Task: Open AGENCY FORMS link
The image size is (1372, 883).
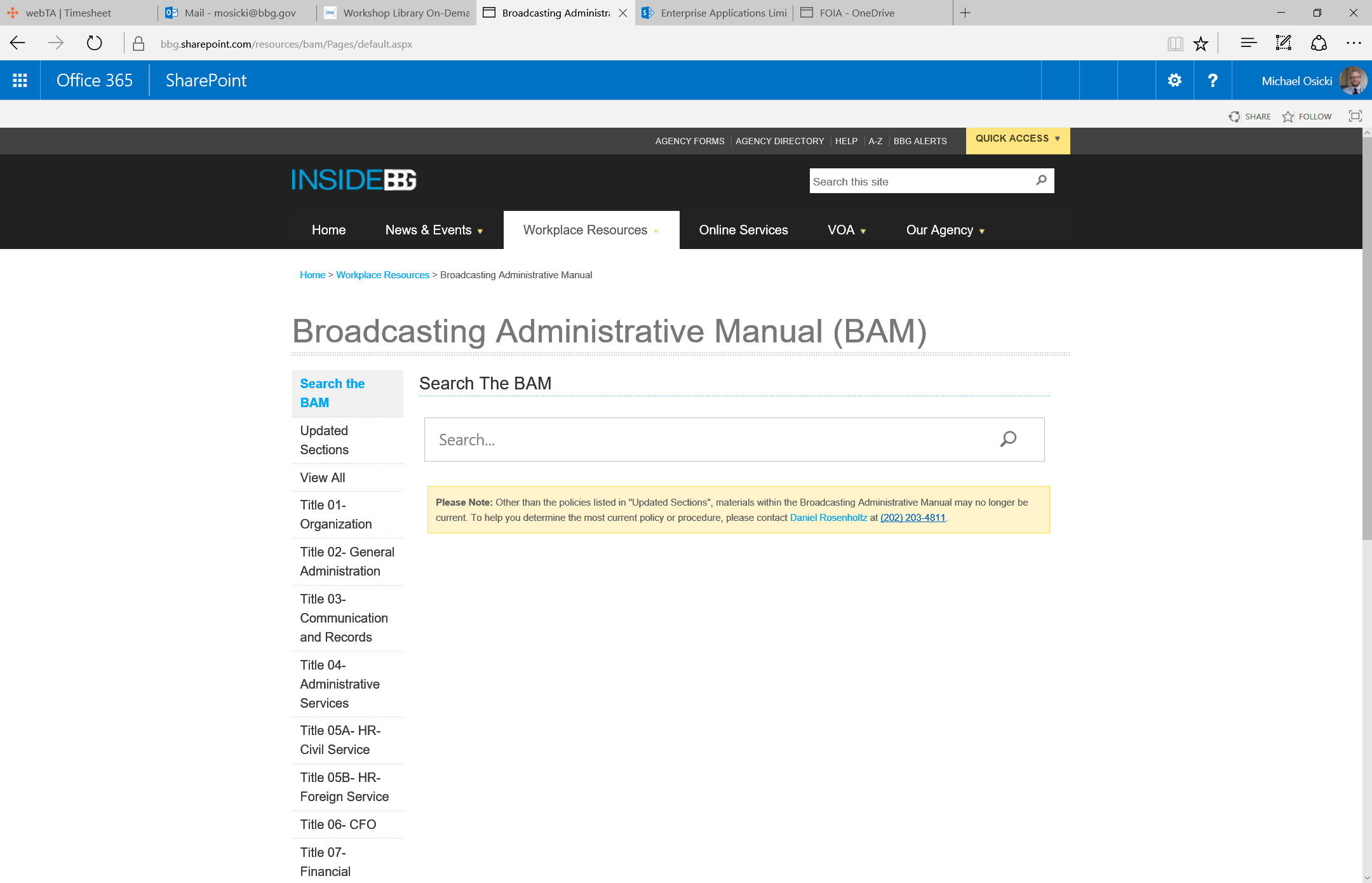Action: [690, 141]
